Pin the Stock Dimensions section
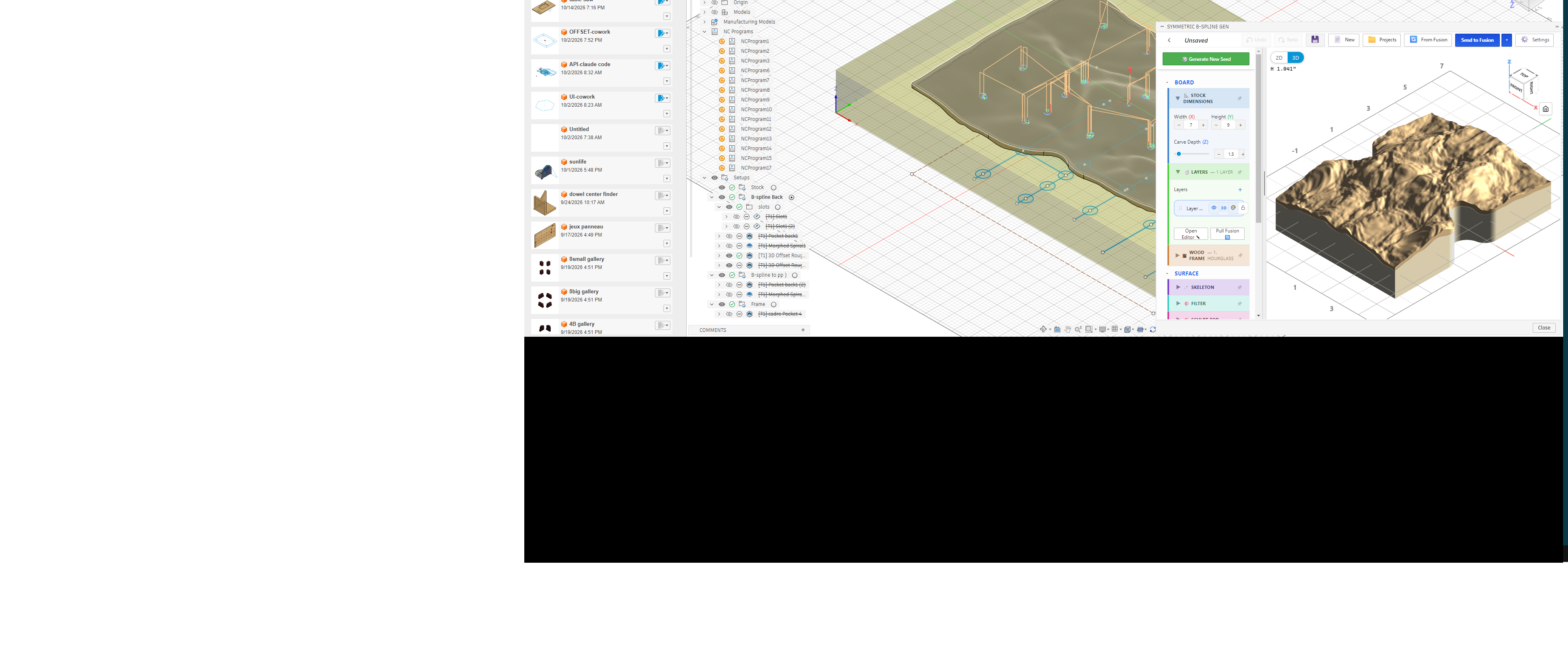This screenshot has height=667, width=1568. click(x=1240, y=99)
